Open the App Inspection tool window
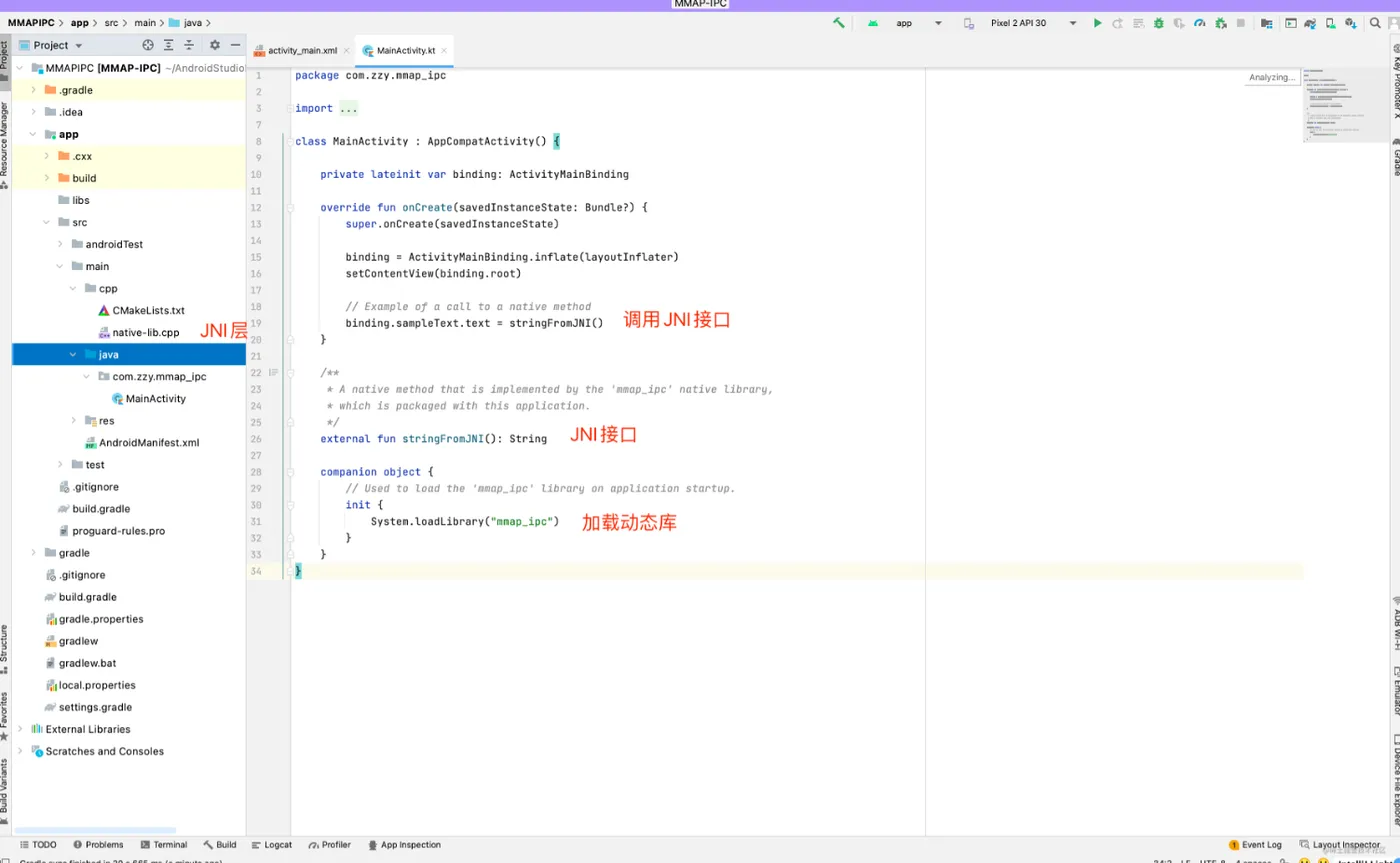Viewport: 1400px width, 863px height. pyautogui.click(x=405, y=845)
